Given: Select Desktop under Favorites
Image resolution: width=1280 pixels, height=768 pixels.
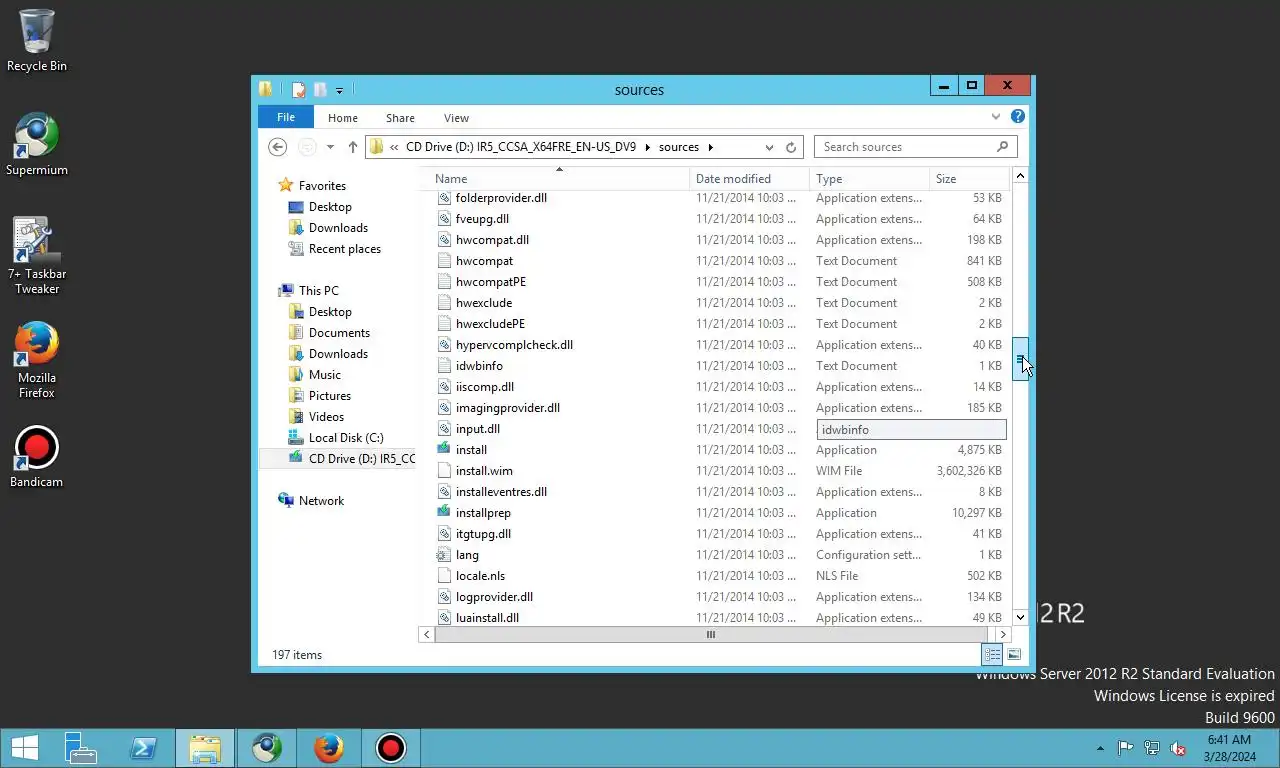Looking at the screenshot, I should click(330, 207).
